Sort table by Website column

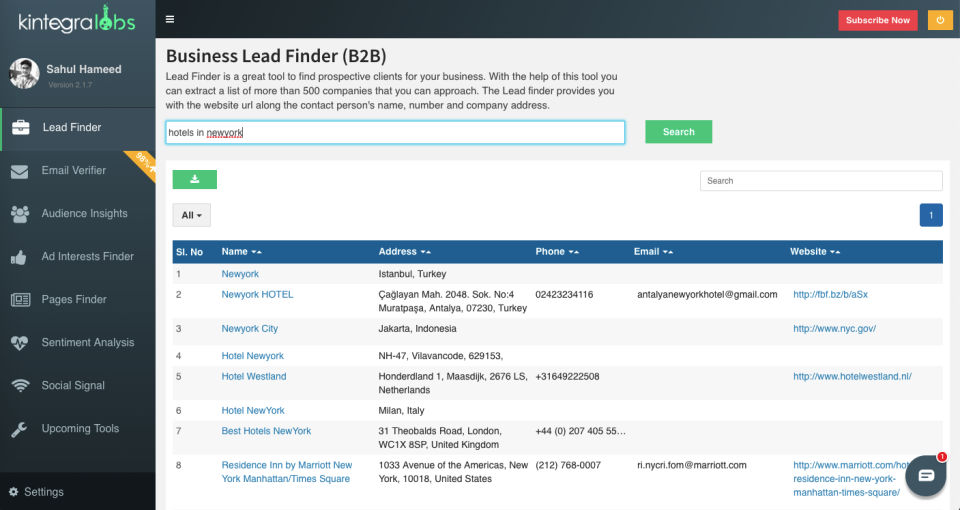pyautogui.click(x=815, y=252)
